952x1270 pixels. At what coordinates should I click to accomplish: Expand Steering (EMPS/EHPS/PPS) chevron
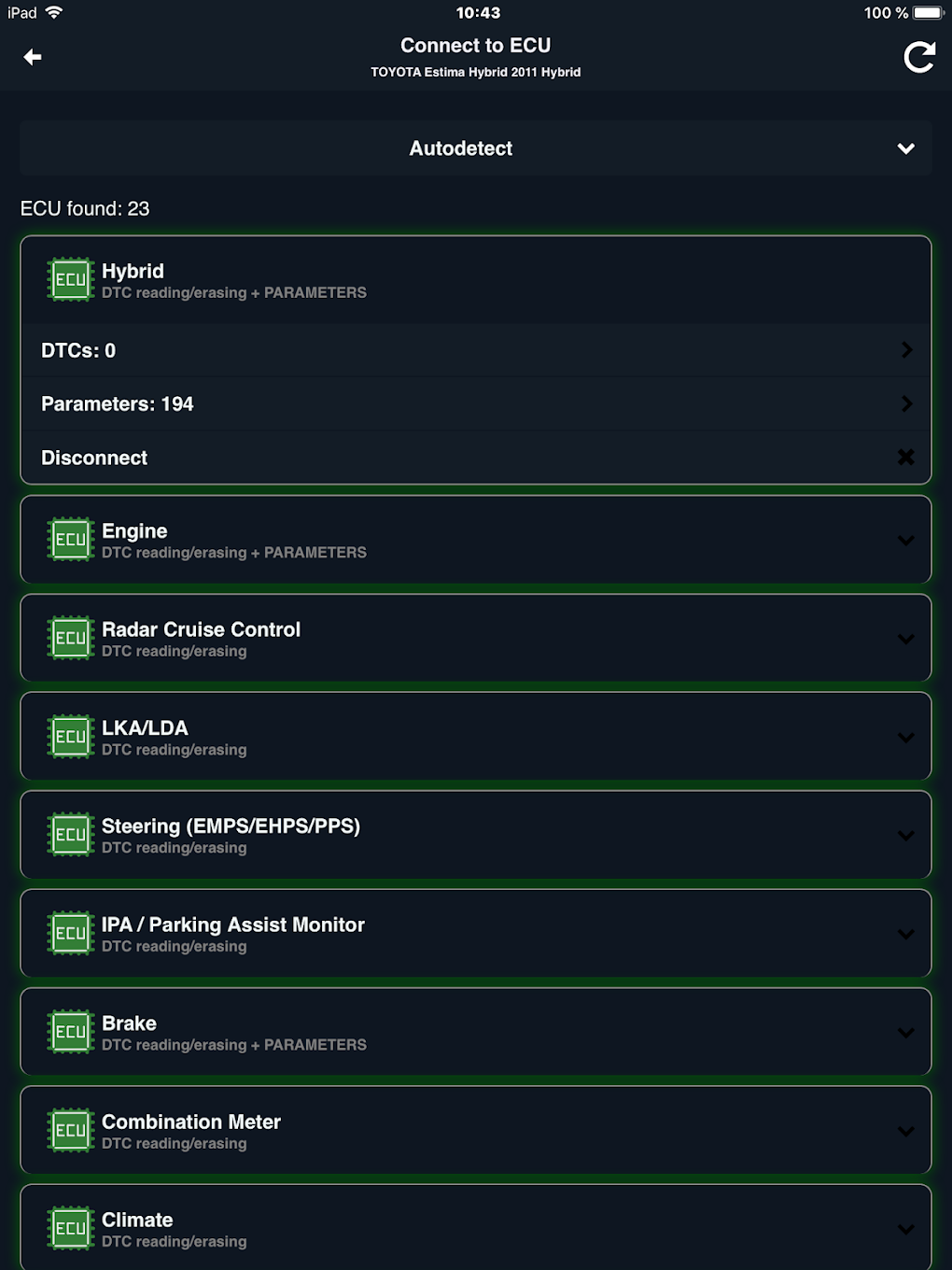click(x=905, y=836)
